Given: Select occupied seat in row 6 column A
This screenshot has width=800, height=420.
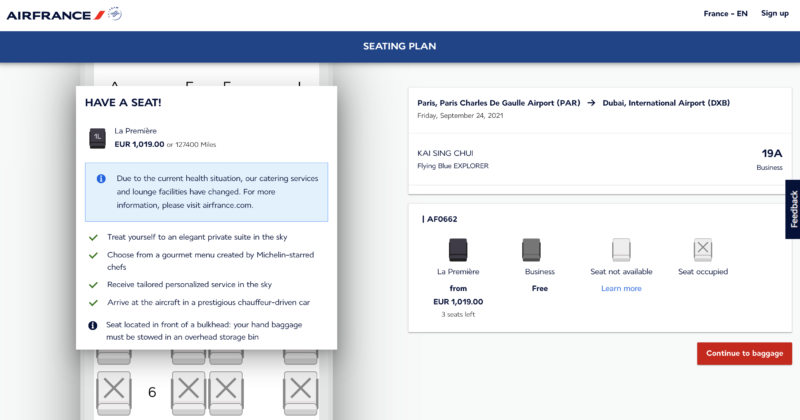Looking at the screenshot, I should [114, 393].
